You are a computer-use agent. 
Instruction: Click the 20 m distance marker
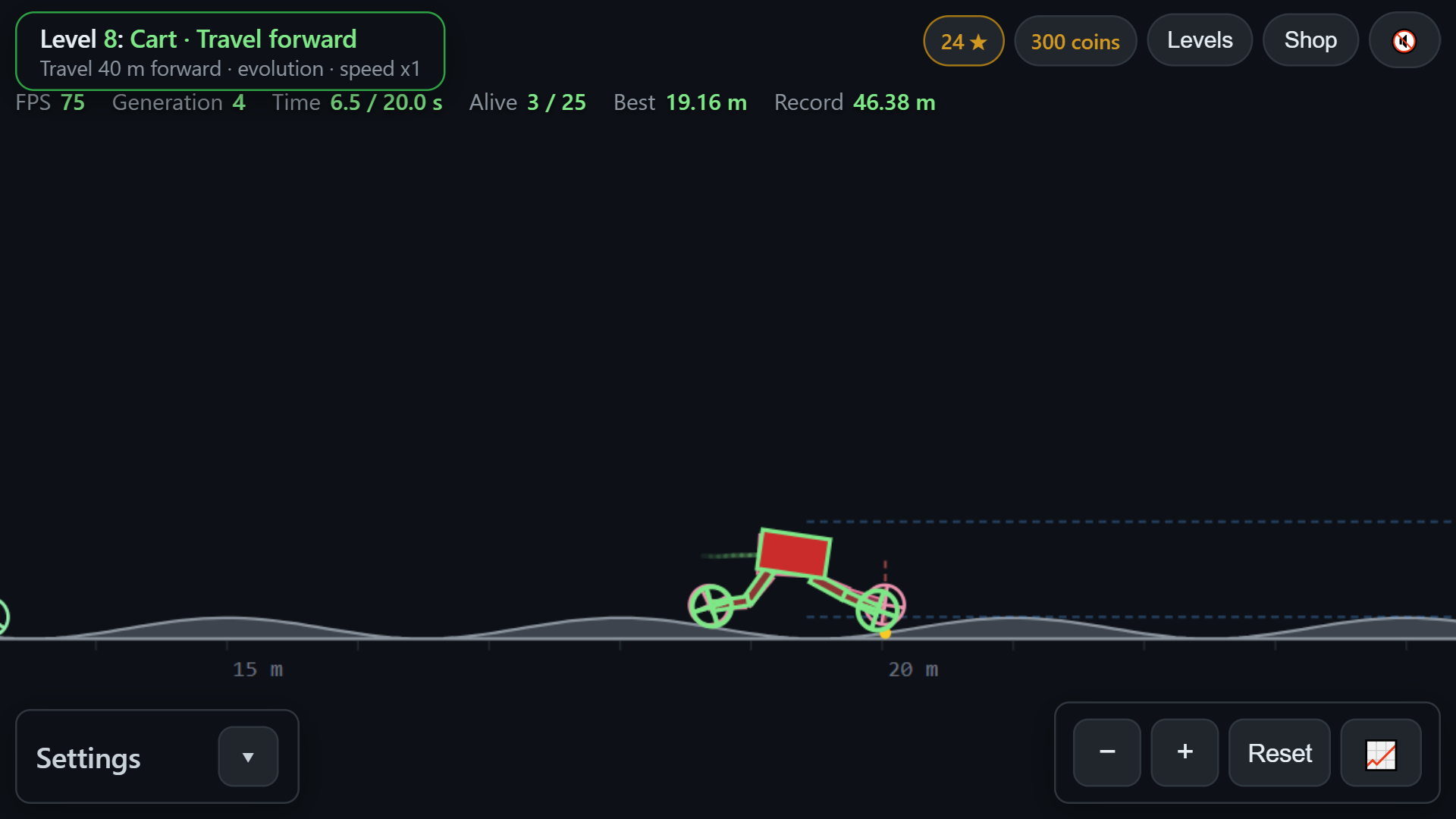(x=913, y=670)
